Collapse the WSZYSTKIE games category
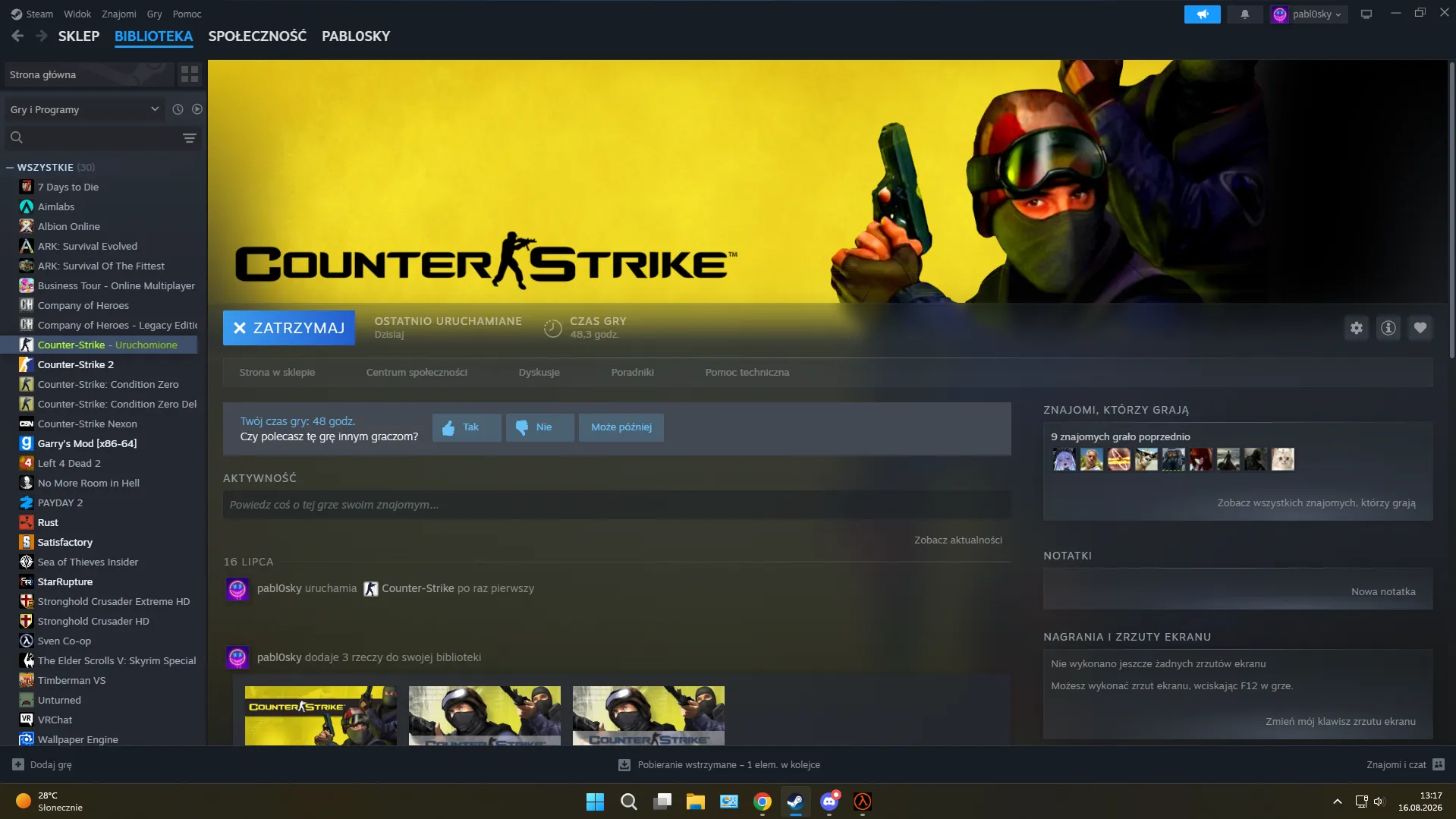This screenshot has width=1456, height=819. tap(10, 167)
